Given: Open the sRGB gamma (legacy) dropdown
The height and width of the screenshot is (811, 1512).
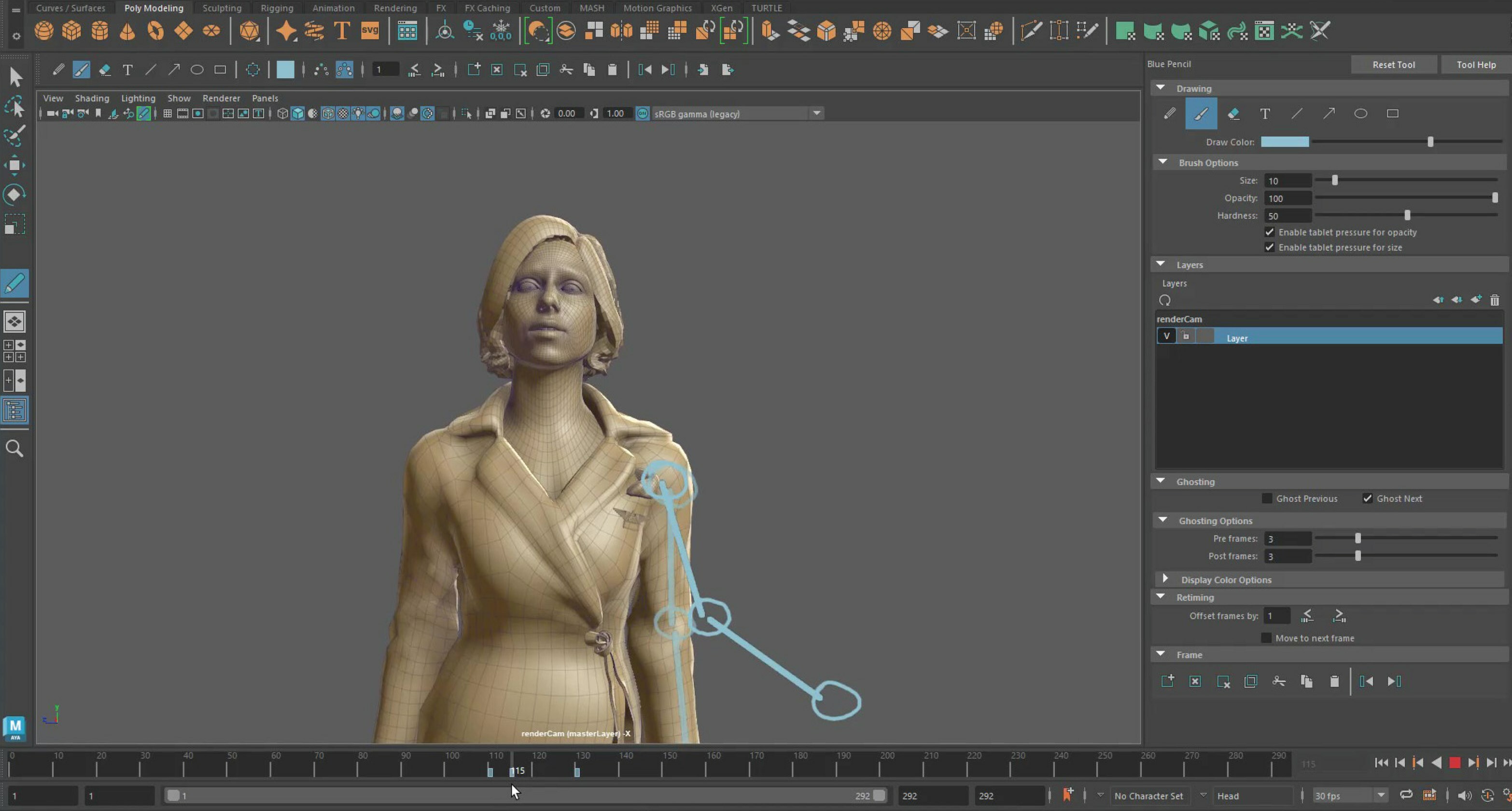Looking at the screenshot, I should [x=817, y=114].
